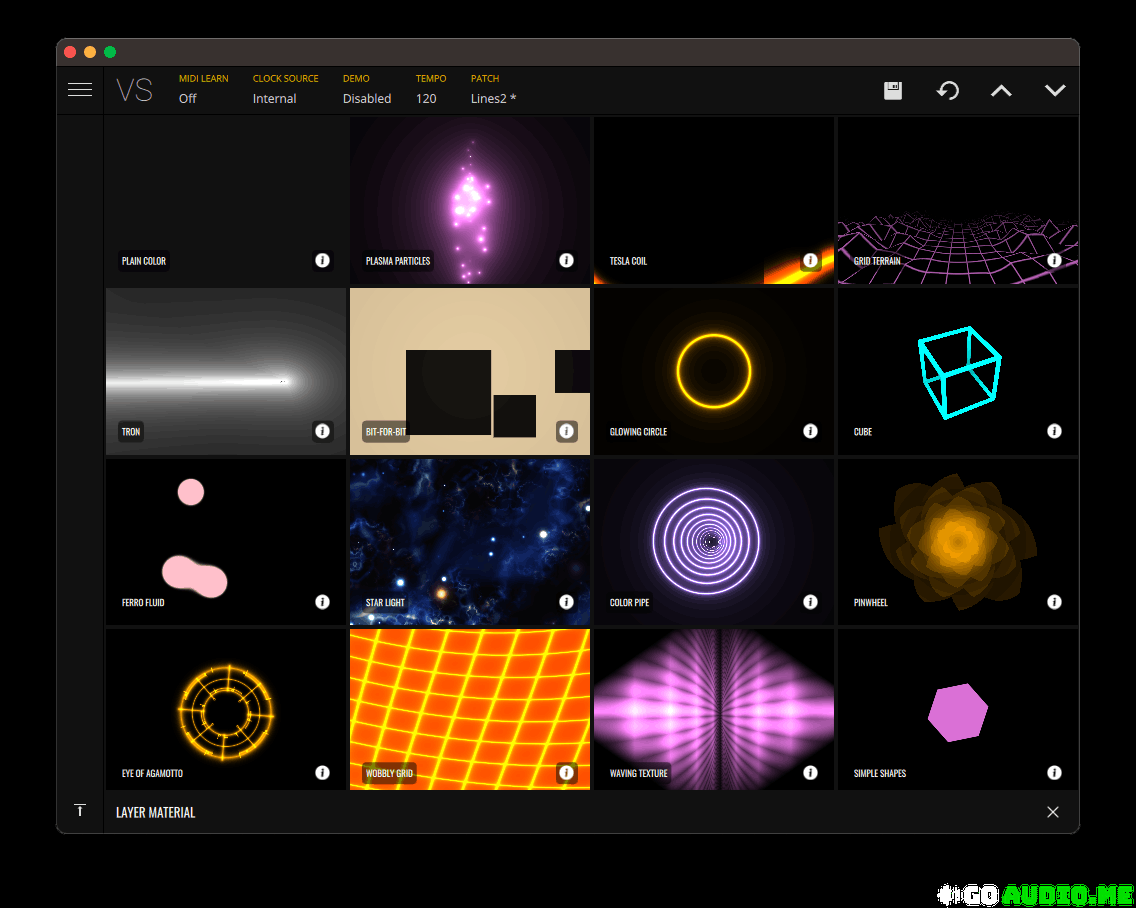The image size is (1136, 908).
Task: Click the DEMO header label
Action: [x=356, y=78]
